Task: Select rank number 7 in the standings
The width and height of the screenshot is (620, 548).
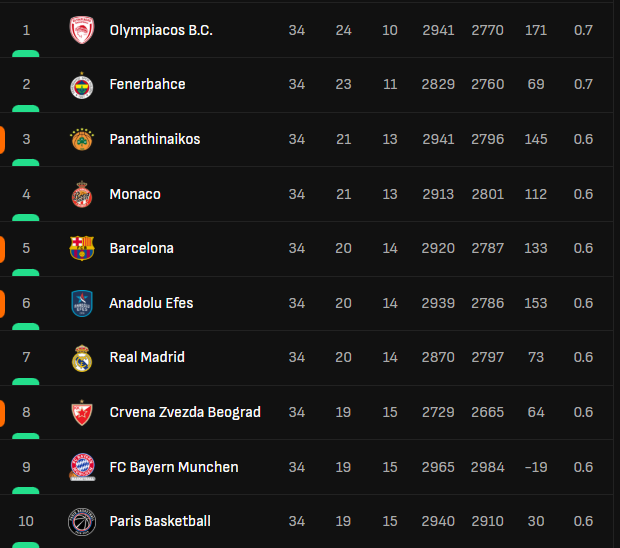Action: (26, 357)
